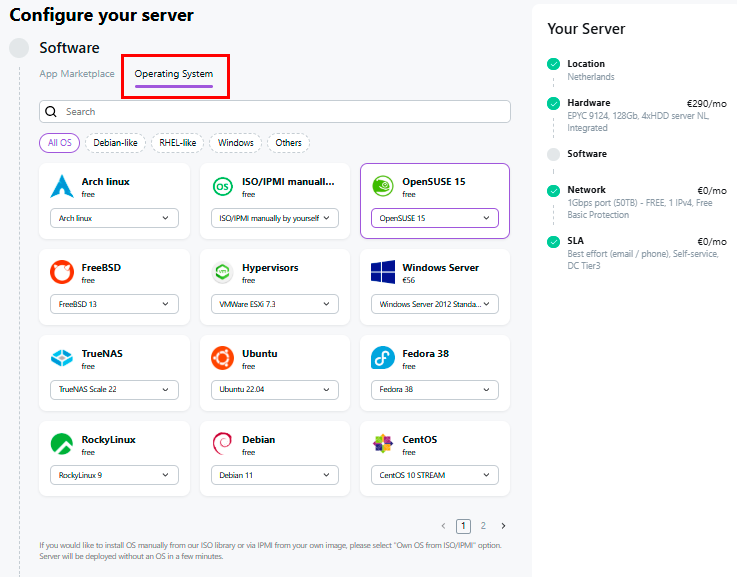Open the Operating System tab
The width and height of the screenshot is (737, 577).
(x=174, y=74)
